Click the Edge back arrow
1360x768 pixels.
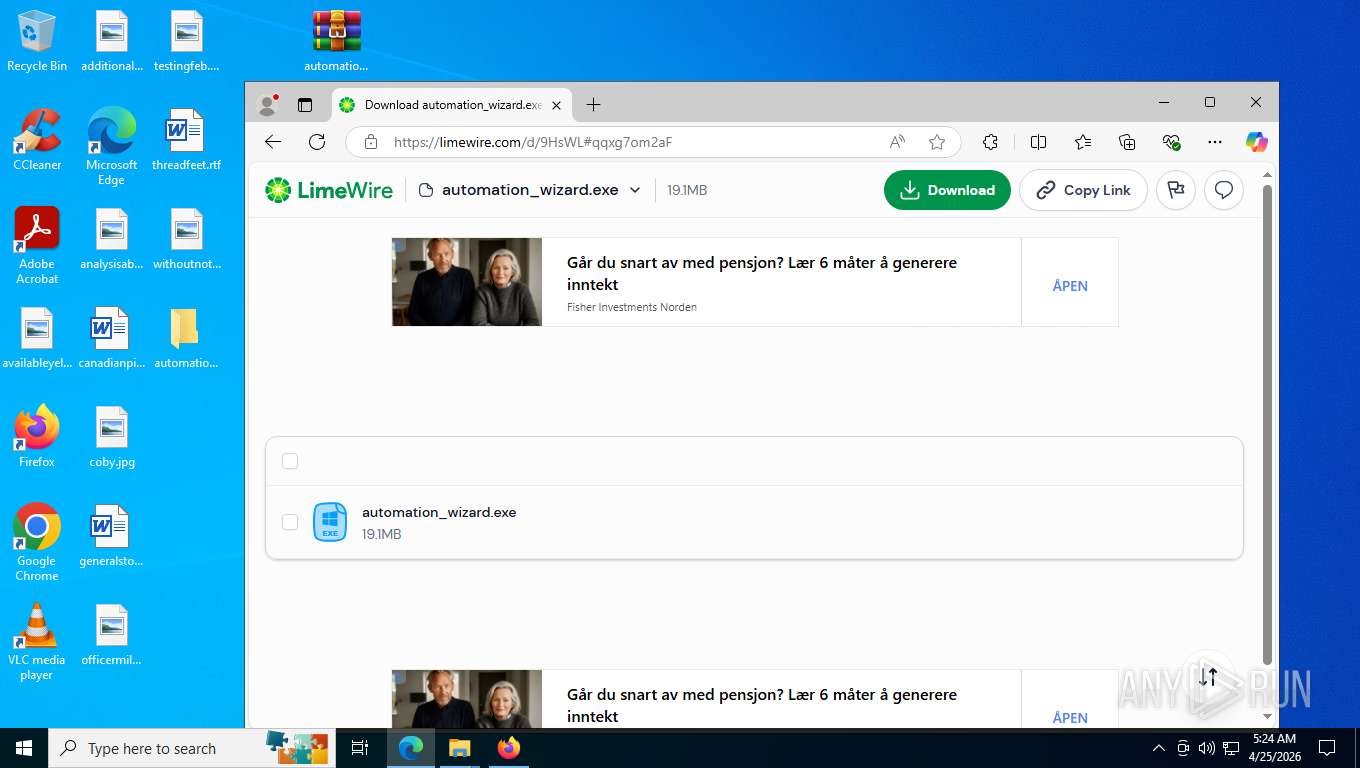tap(273, 142)
